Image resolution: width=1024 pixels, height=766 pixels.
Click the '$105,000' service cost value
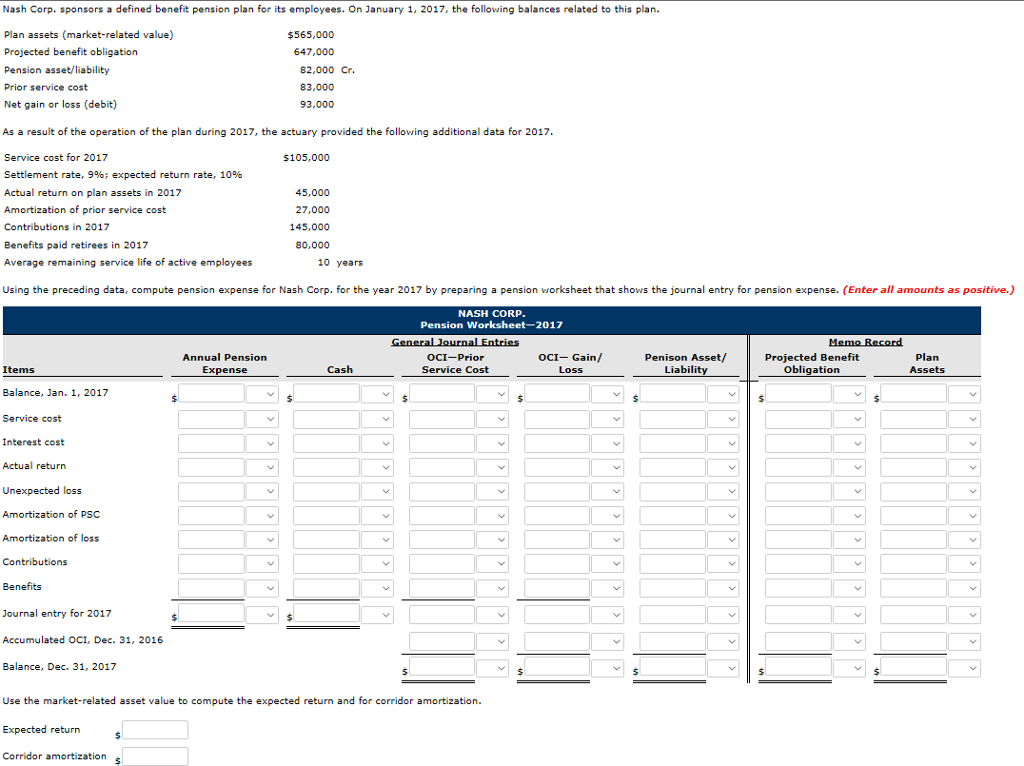click(x=306, y=157)
